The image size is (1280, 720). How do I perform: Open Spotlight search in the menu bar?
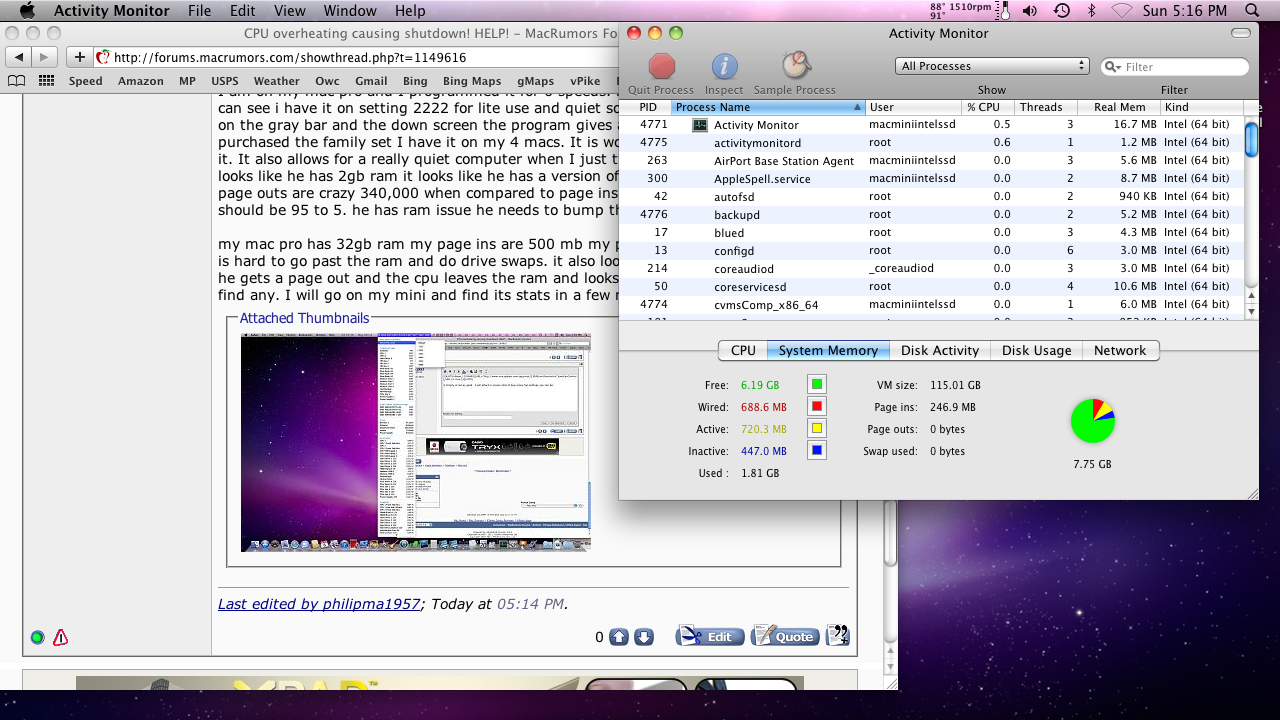tap(1252, 11)
